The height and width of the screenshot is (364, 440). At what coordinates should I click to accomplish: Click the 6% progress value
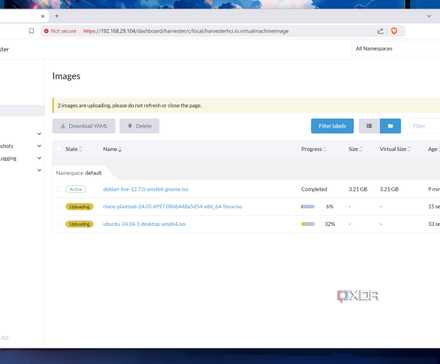(x=330, y=207)
